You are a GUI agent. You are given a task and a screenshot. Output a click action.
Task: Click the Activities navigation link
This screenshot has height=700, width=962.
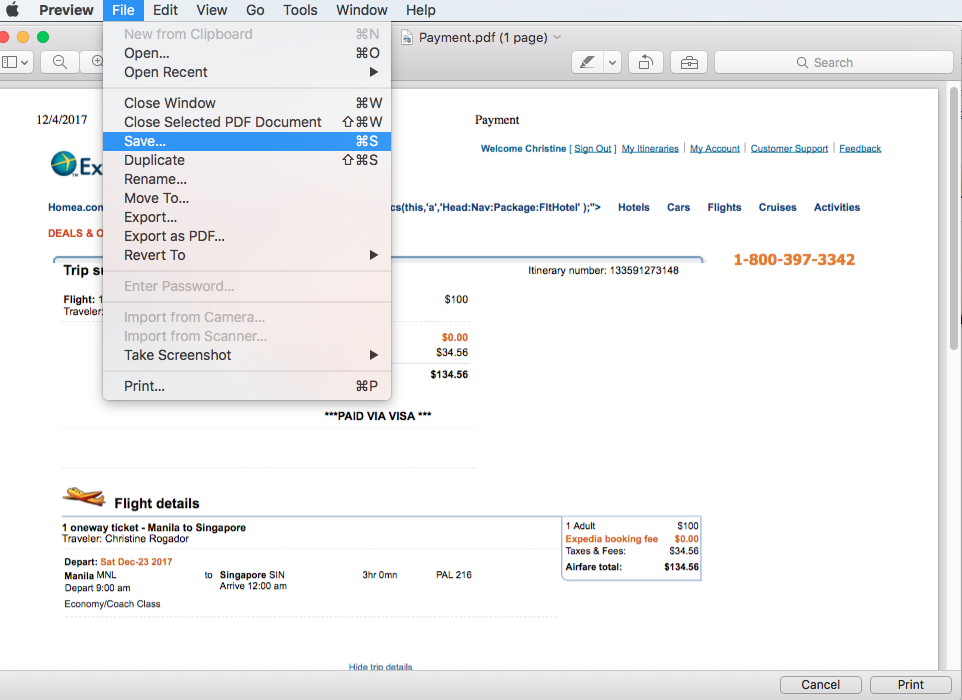coord(837,207)
